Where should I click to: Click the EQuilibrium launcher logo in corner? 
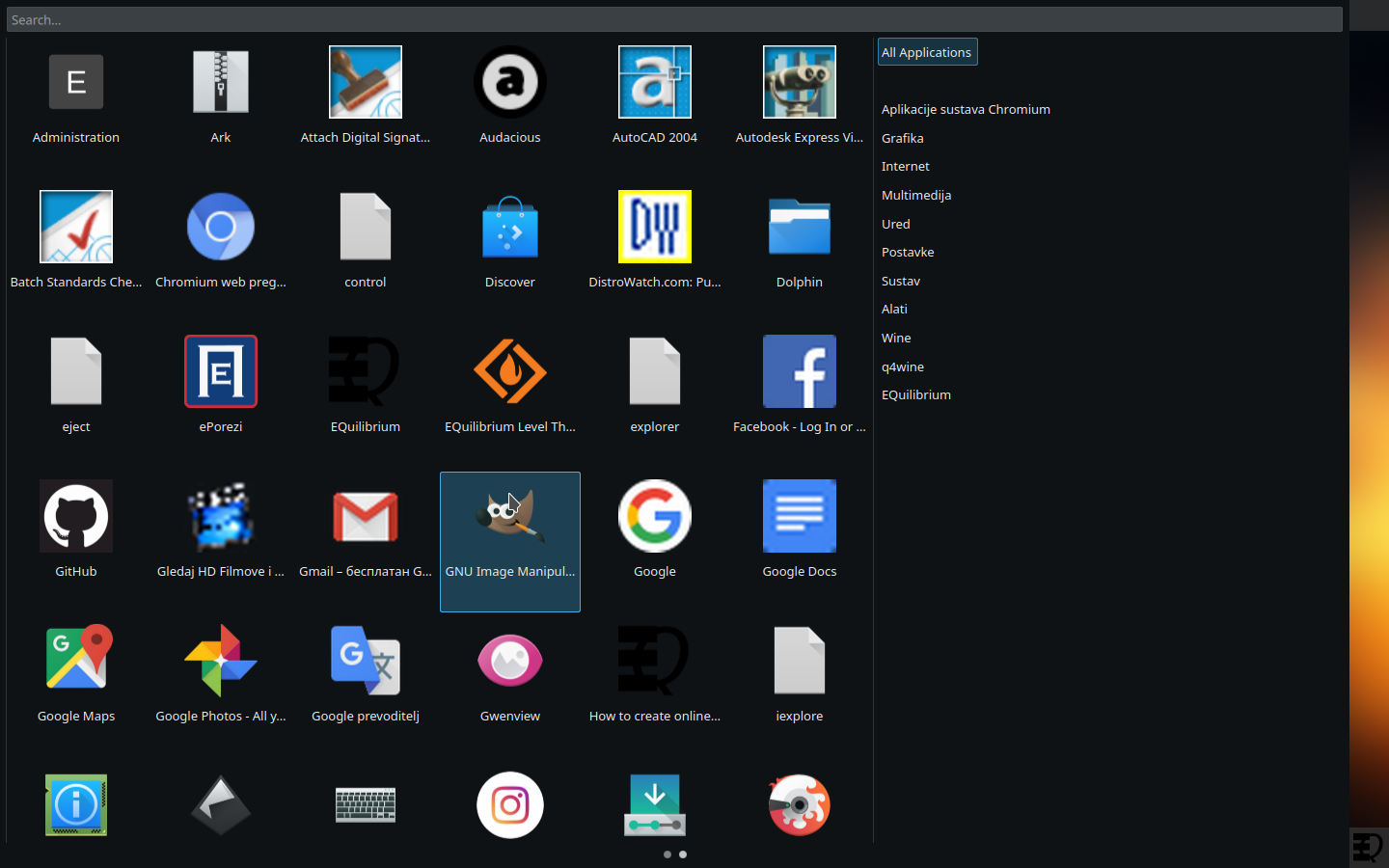[x=1368, y=848]
